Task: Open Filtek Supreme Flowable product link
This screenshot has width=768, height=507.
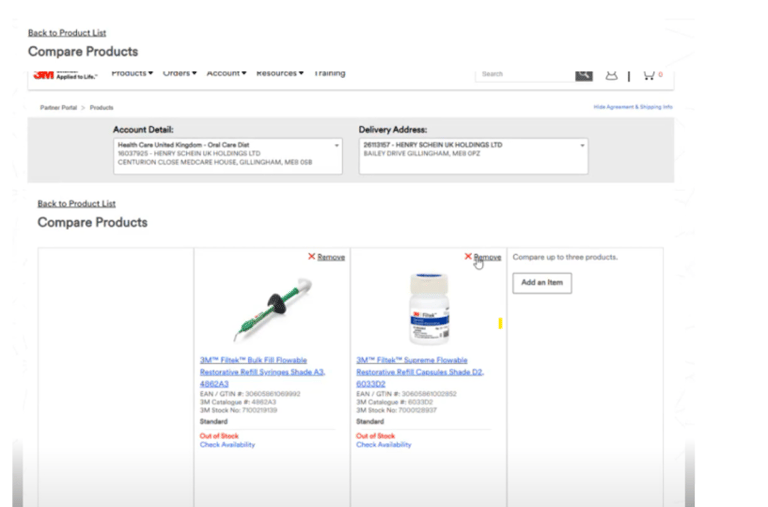Action: pyautogui.click(x=420, y=372)
